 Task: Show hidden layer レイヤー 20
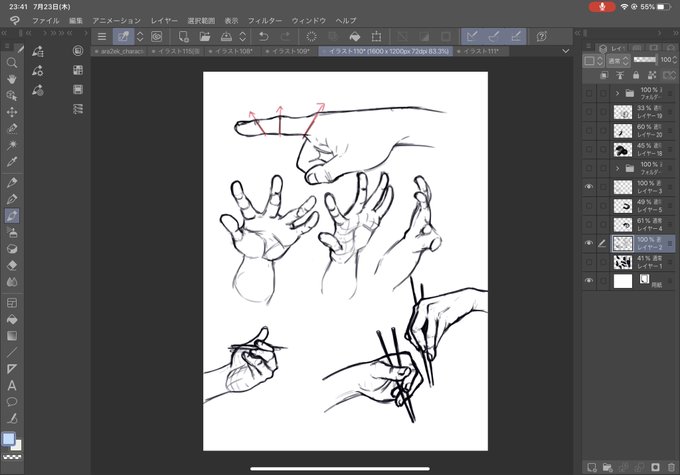588,131
